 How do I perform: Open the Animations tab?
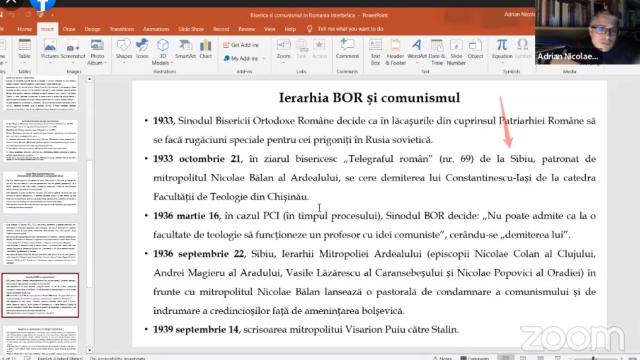coord(156,29)
